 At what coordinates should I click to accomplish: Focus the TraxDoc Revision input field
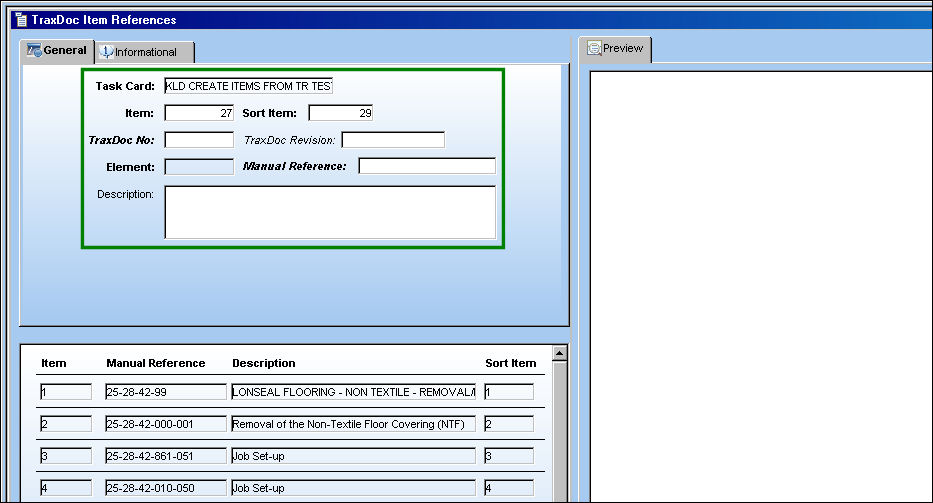pos(393,140)
